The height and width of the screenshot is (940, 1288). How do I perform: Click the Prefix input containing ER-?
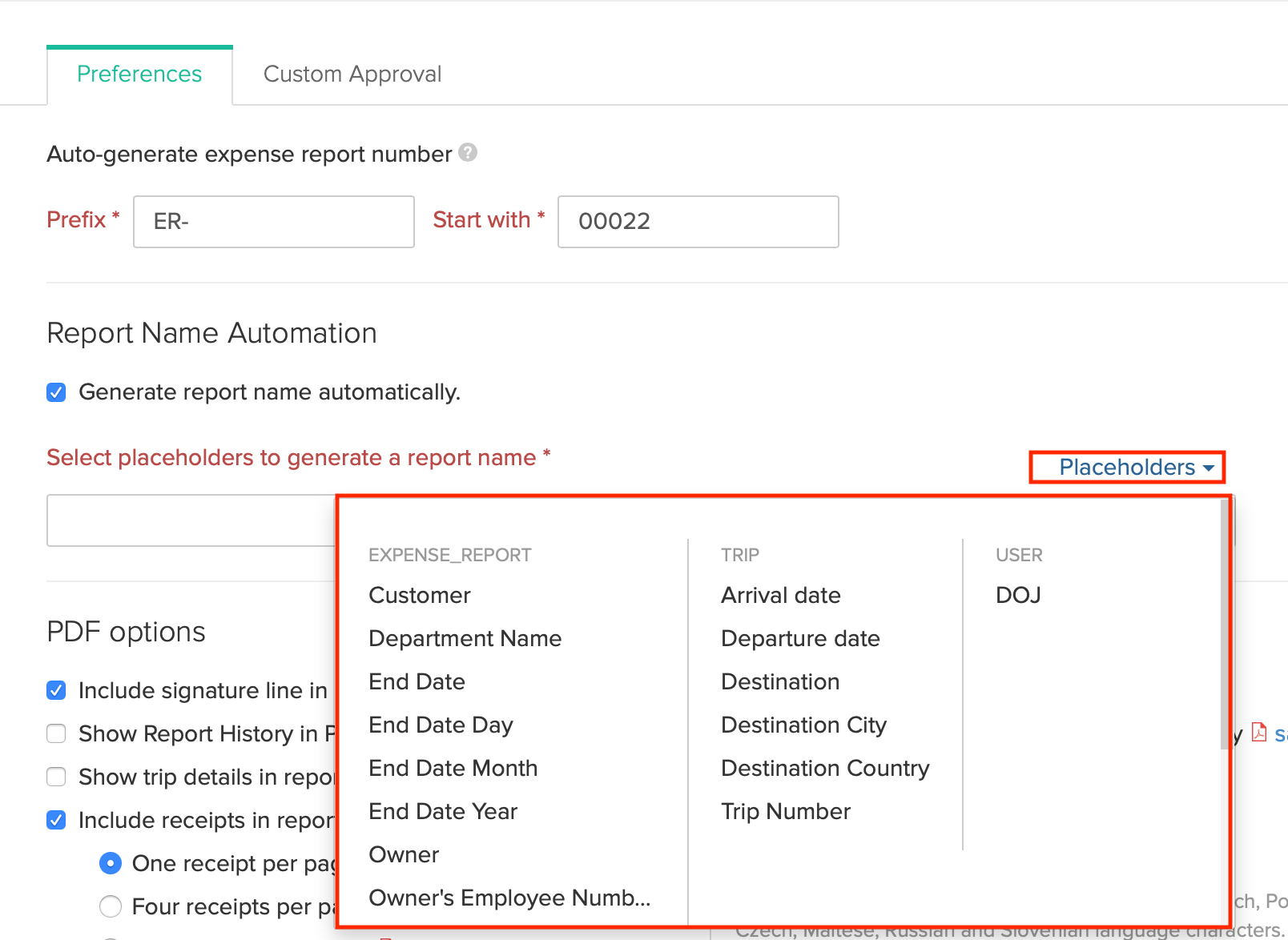coord(273,222)
